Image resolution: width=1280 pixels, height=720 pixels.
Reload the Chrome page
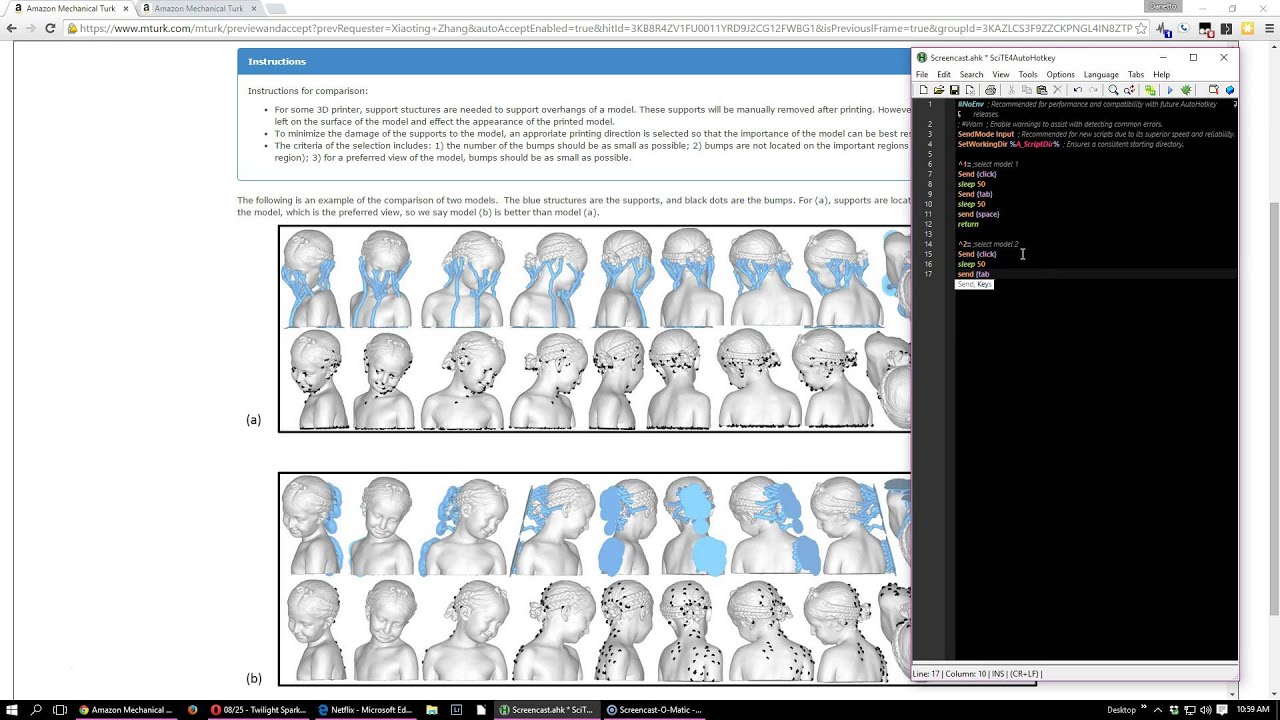coord(50,29)
